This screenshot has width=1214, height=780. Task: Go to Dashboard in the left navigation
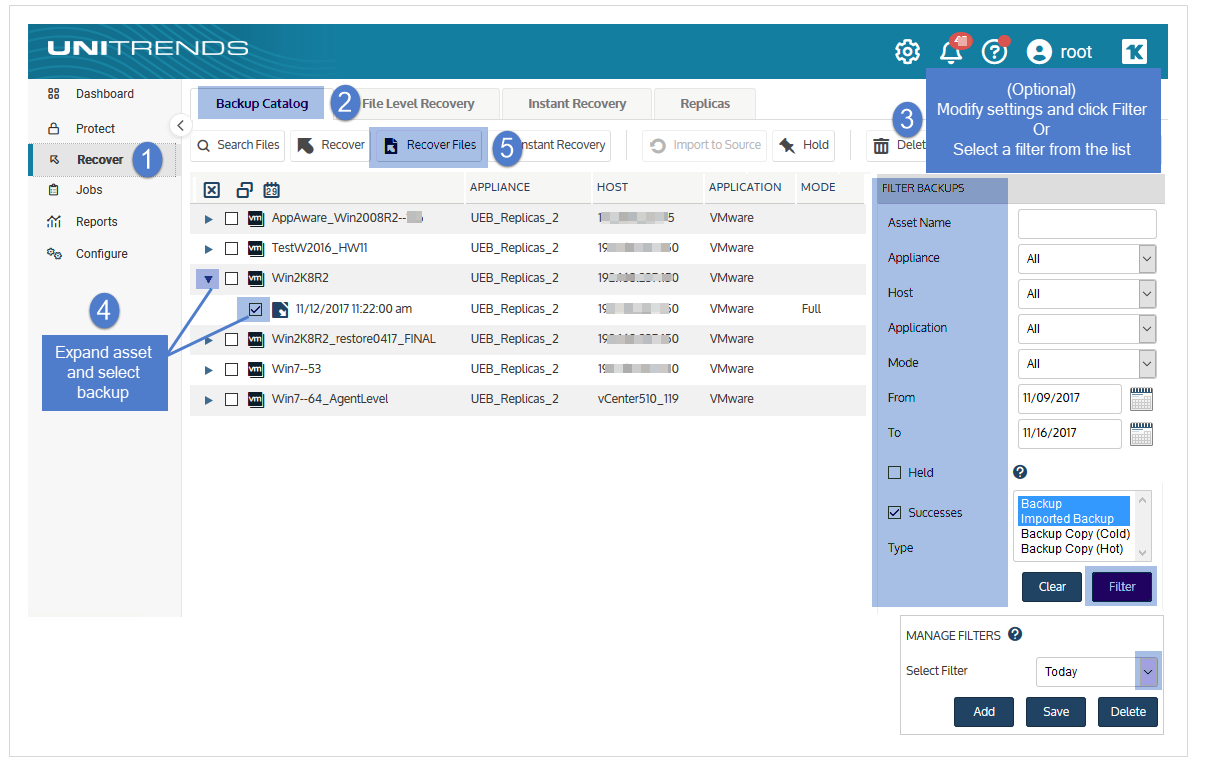(104, 94)
